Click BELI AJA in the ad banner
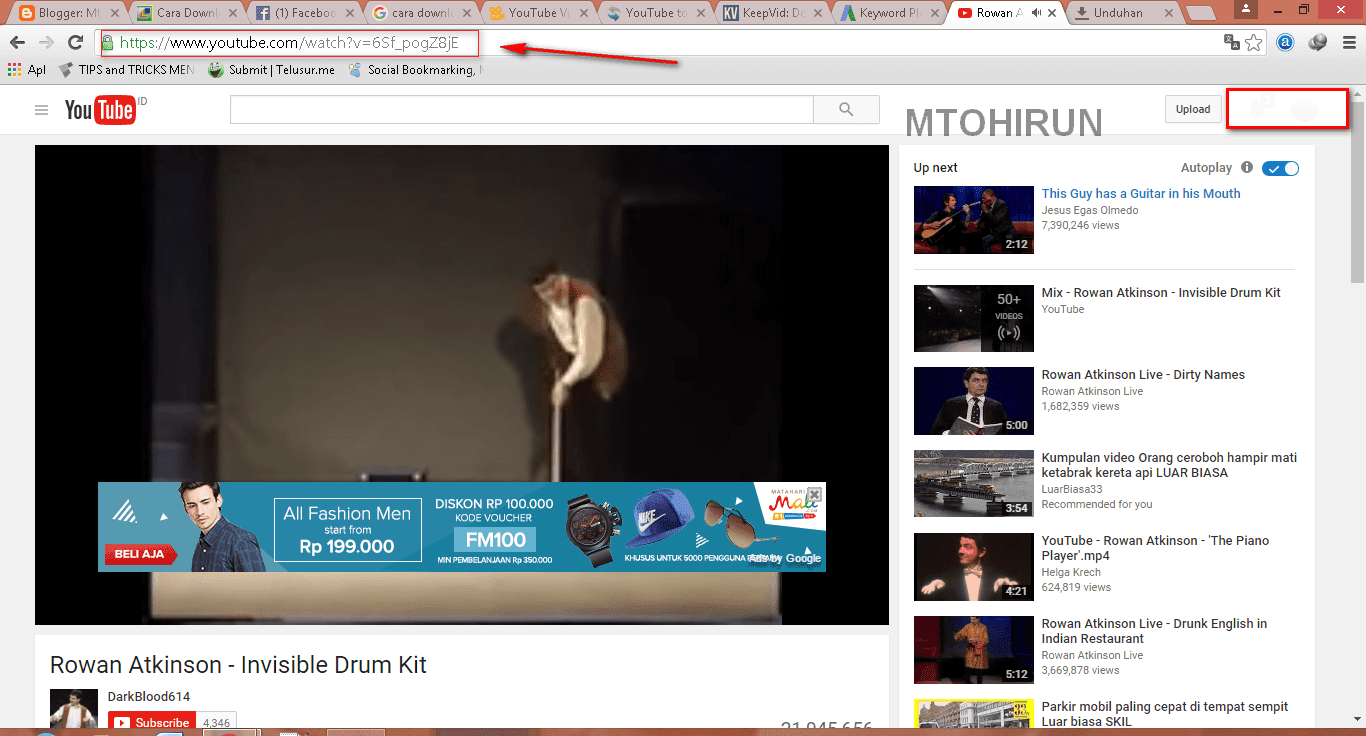The height and width of the screenshot is (736, 1366). click(x=140, y=554)
